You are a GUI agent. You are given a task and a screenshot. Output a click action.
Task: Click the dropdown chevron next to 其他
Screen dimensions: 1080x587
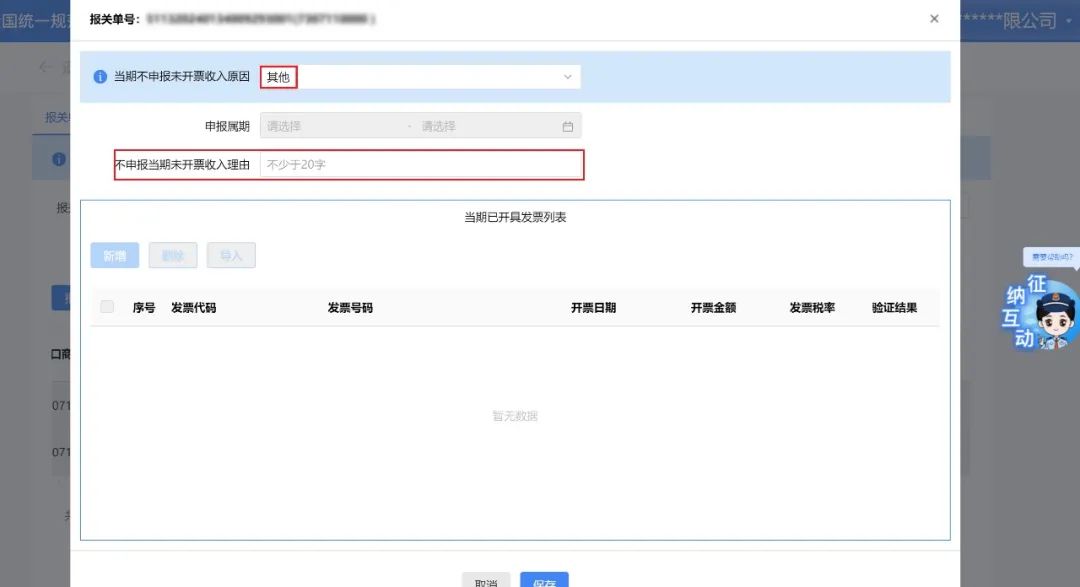click(x=568, y=76)
